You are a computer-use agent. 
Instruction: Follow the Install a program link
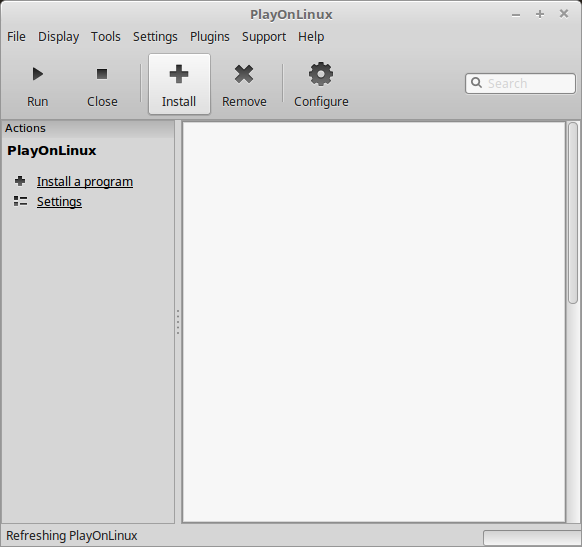(85, 182)
